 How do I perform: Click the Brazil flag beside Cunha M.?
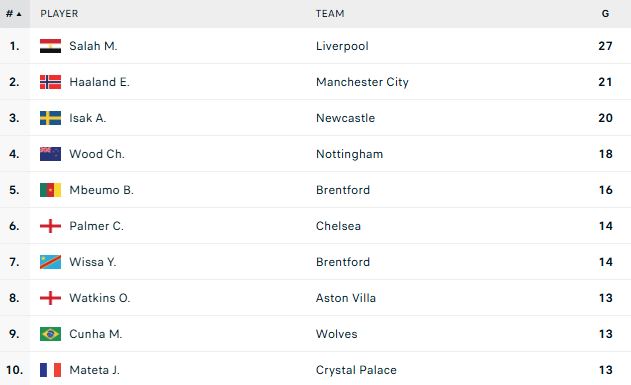(x=50, y=334)
